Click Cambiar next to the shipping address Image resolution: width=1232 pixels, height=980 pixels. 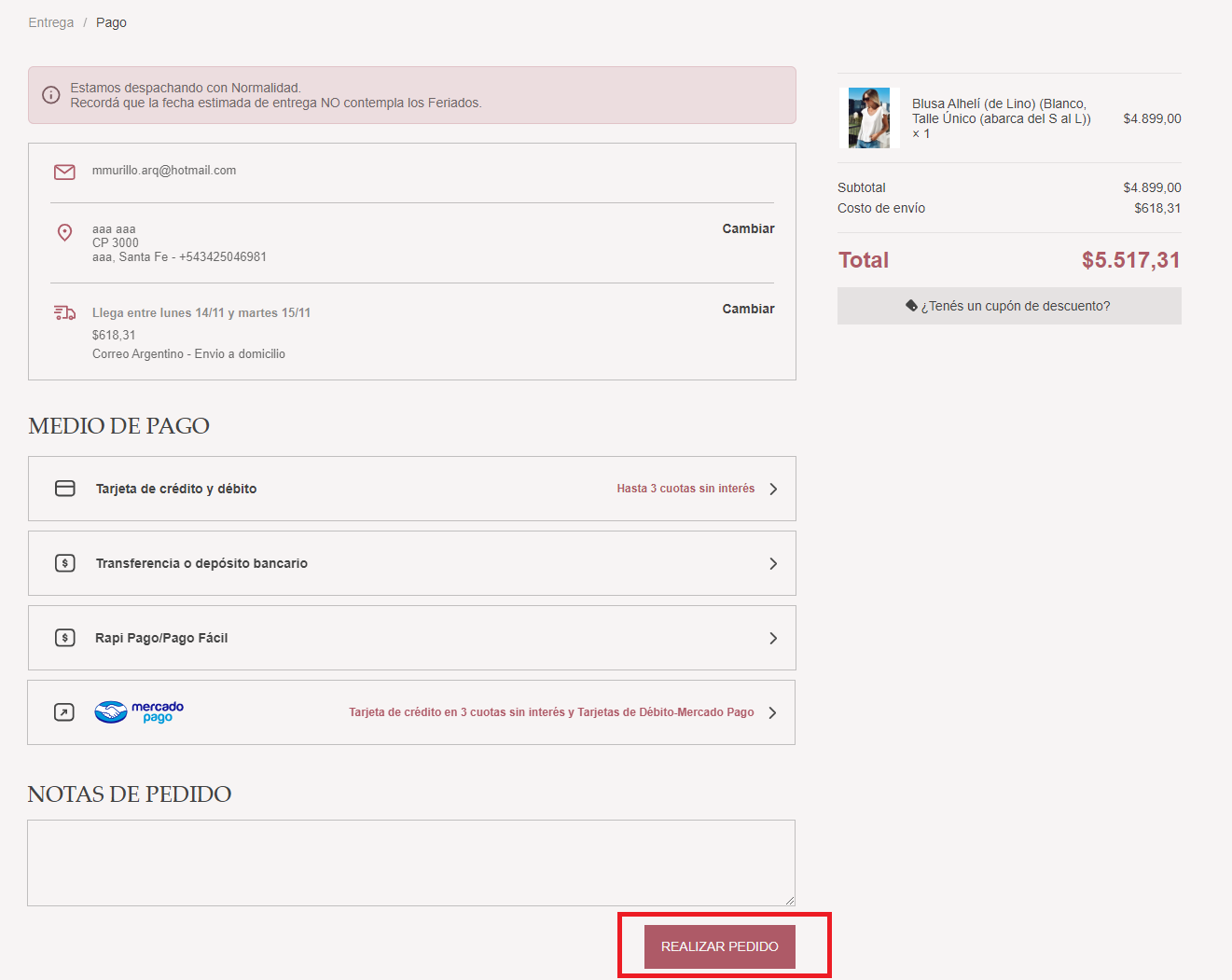tap(748, 228)
